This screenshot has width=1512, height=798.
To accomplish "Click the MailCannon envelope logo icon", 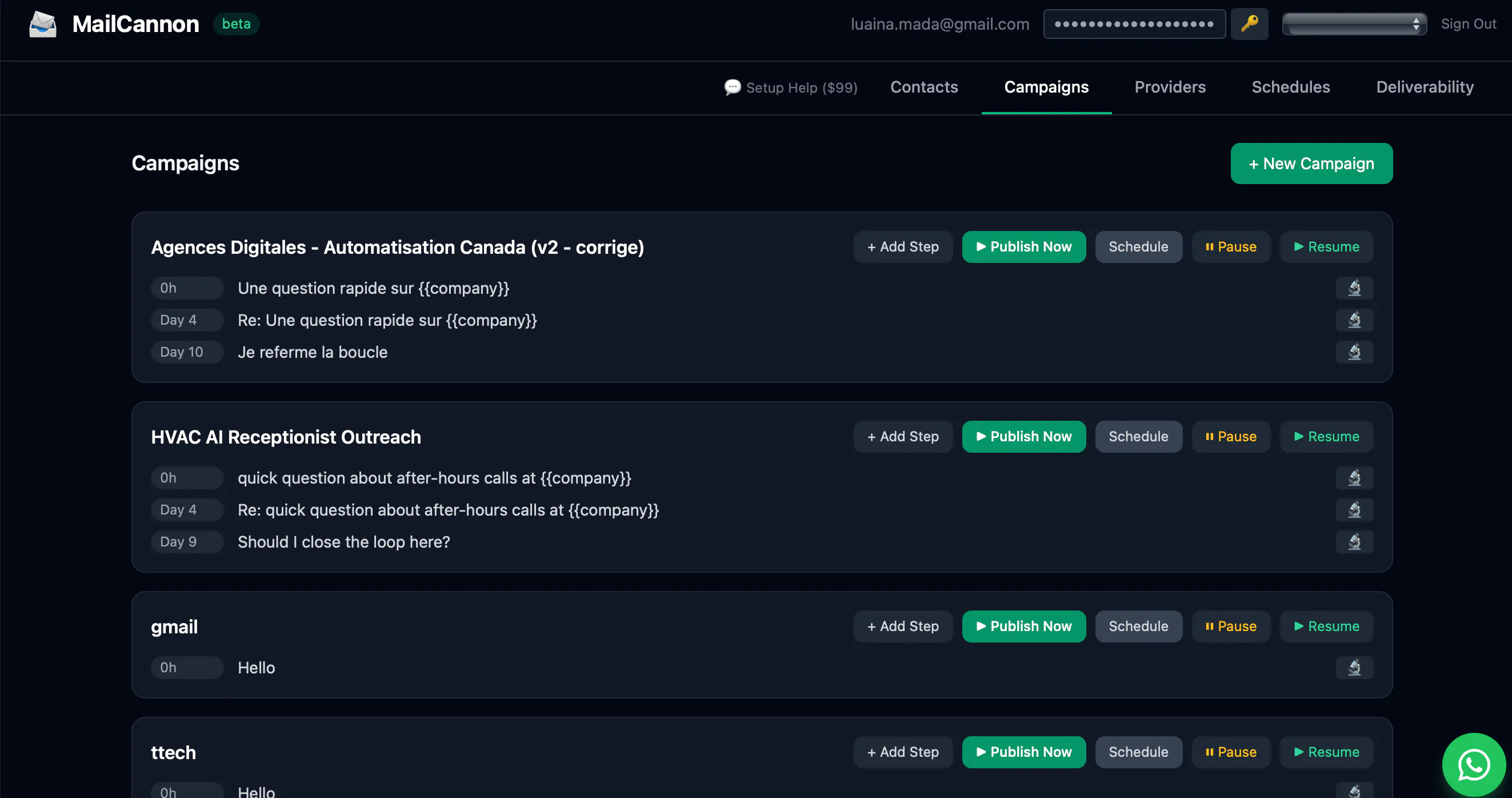I will (x=43, y=24).
